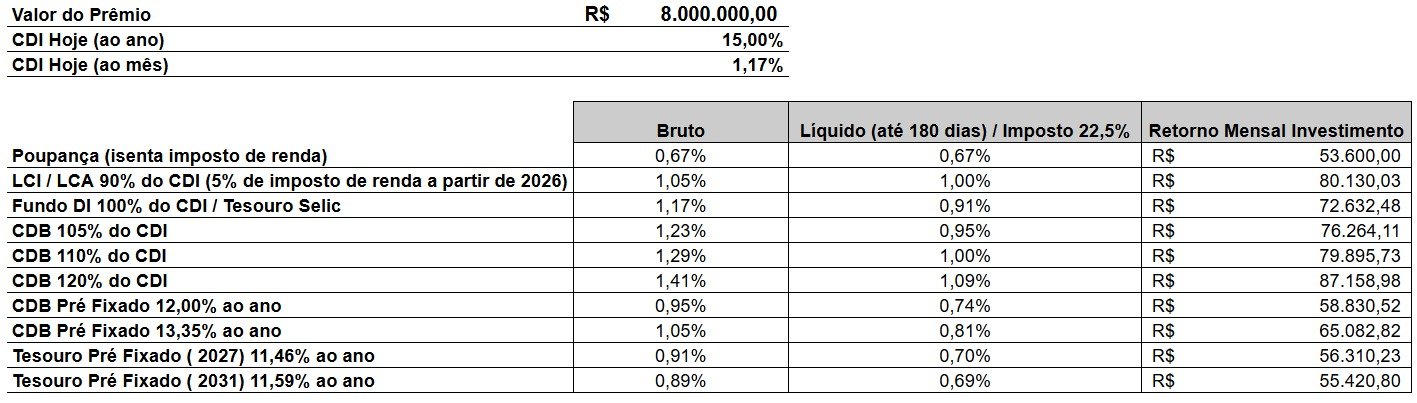The width and height of the screenshot is (1417, 403).
Task: Click the 53.600,00 Poupança return cell
Action: tap(1276, 156)
